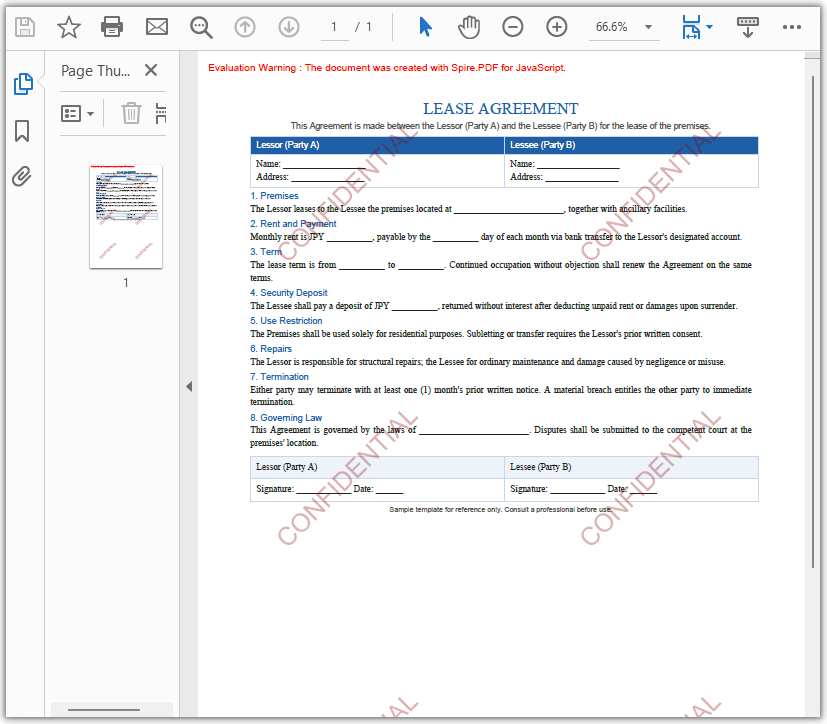The height and width of the screenshot is (724, 827).
Task: Print the document via printer icon
Action: point(112,26)
